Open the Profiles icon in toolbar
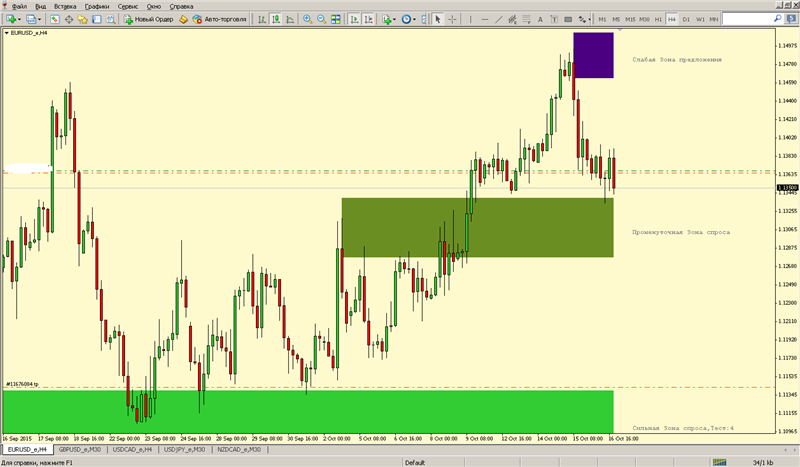Image resolution: width=800 pixels, height=467 pixels. pyautogui.click(x=31, y=19)
